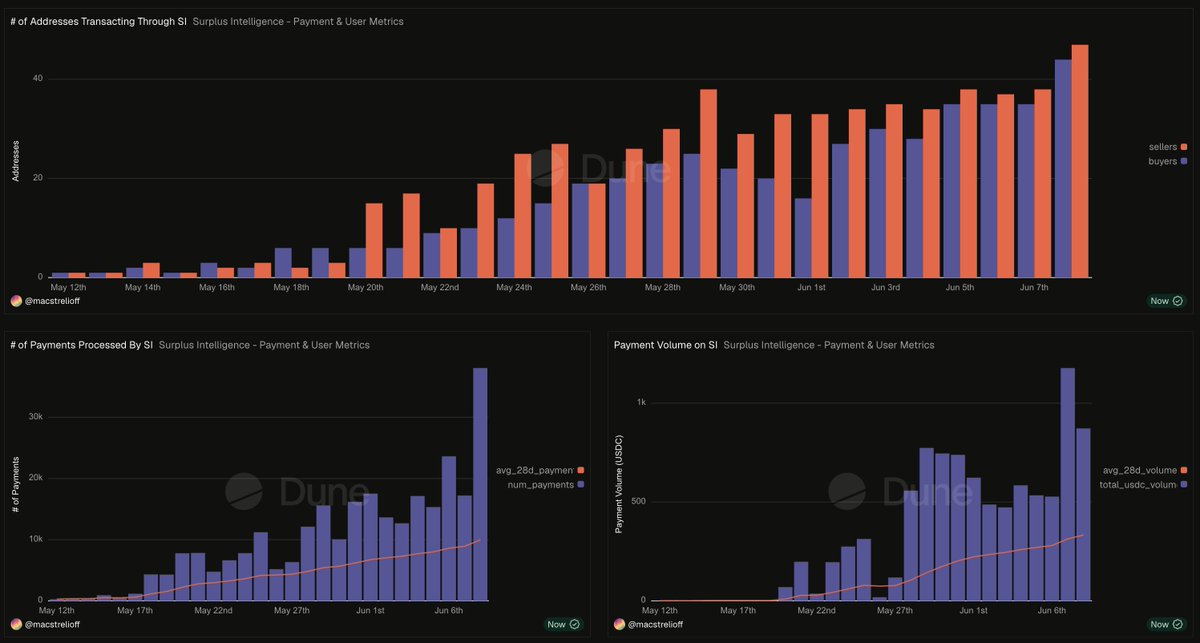Open the macstrelioff avatar under the Payment Volume chart

coord(620,625)
